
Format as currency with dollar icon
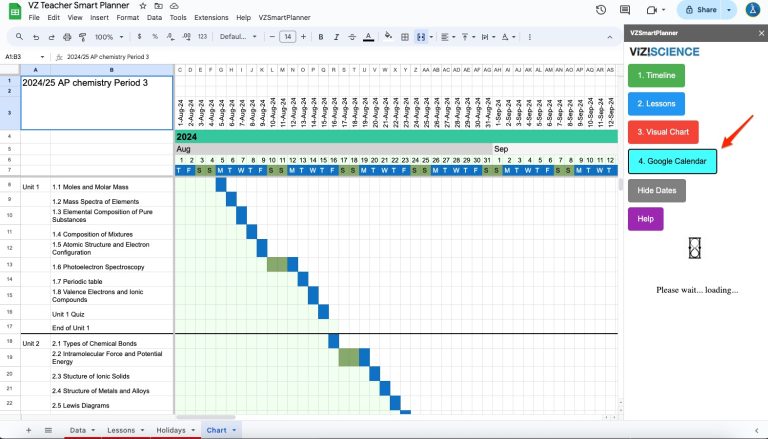click(x=140, y=37)
